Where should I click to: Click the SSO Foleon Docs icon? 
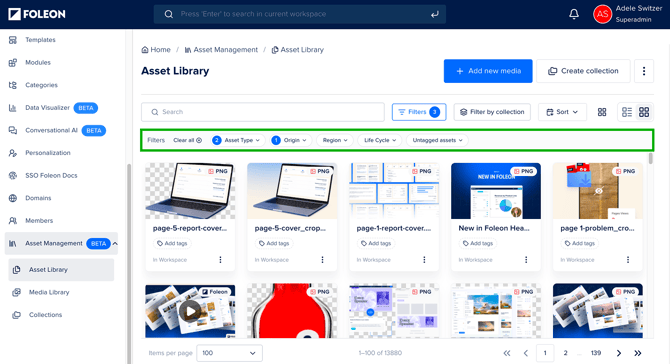13,176
